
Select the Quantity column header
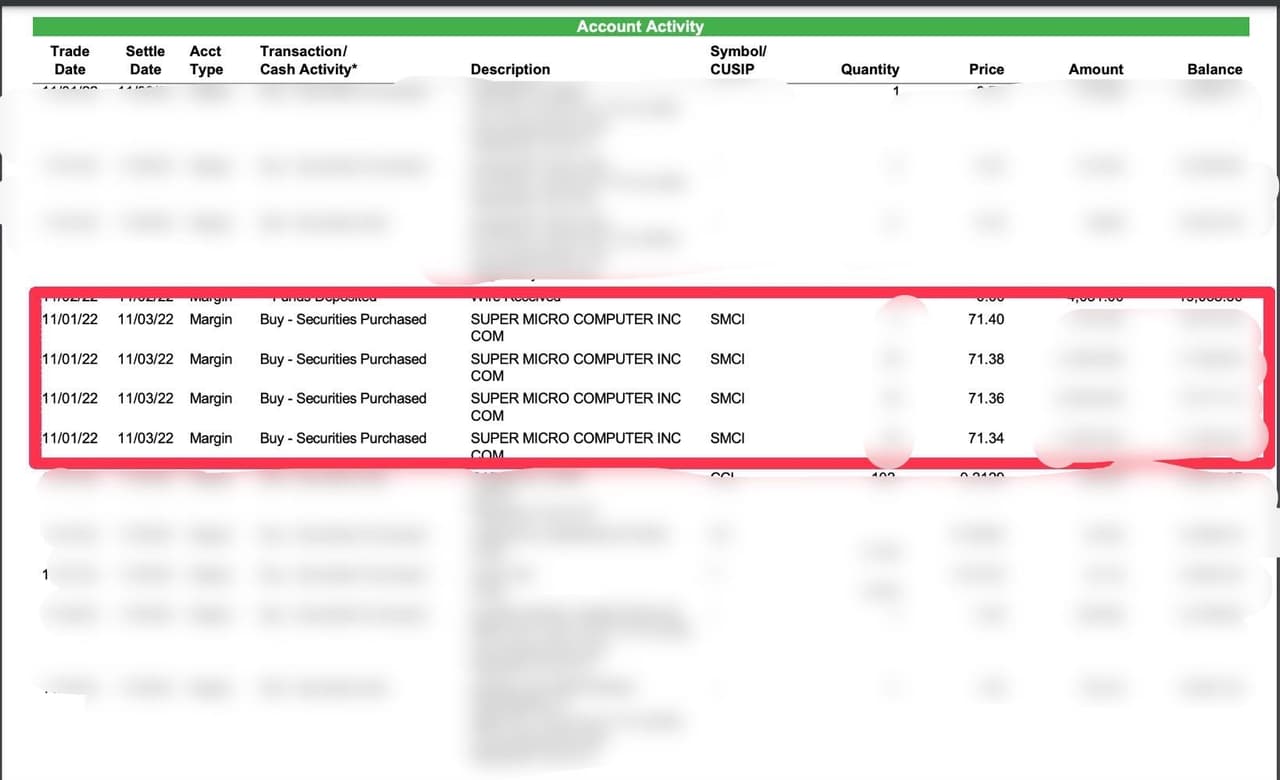click(869, 69)
